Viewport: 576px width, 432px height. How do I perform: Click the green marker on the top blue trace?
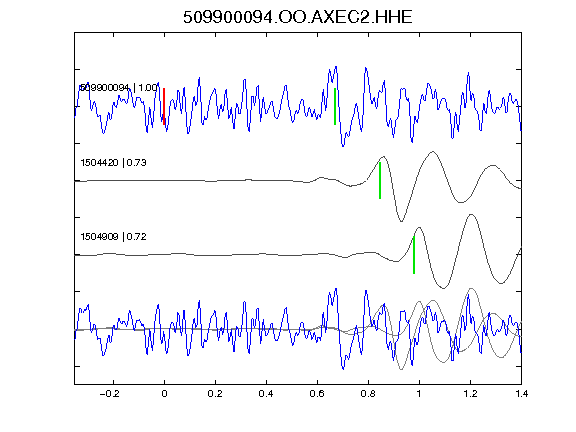[x=335, y=107]
